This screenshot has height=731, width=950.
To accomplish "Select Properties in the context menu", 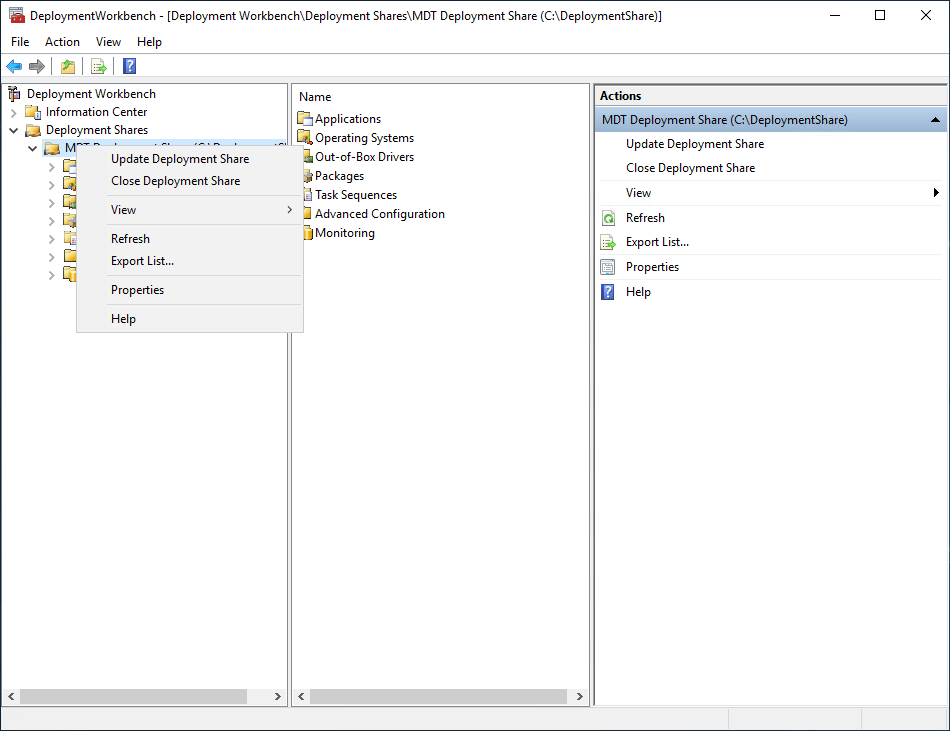I will click(x=137, y=290).
